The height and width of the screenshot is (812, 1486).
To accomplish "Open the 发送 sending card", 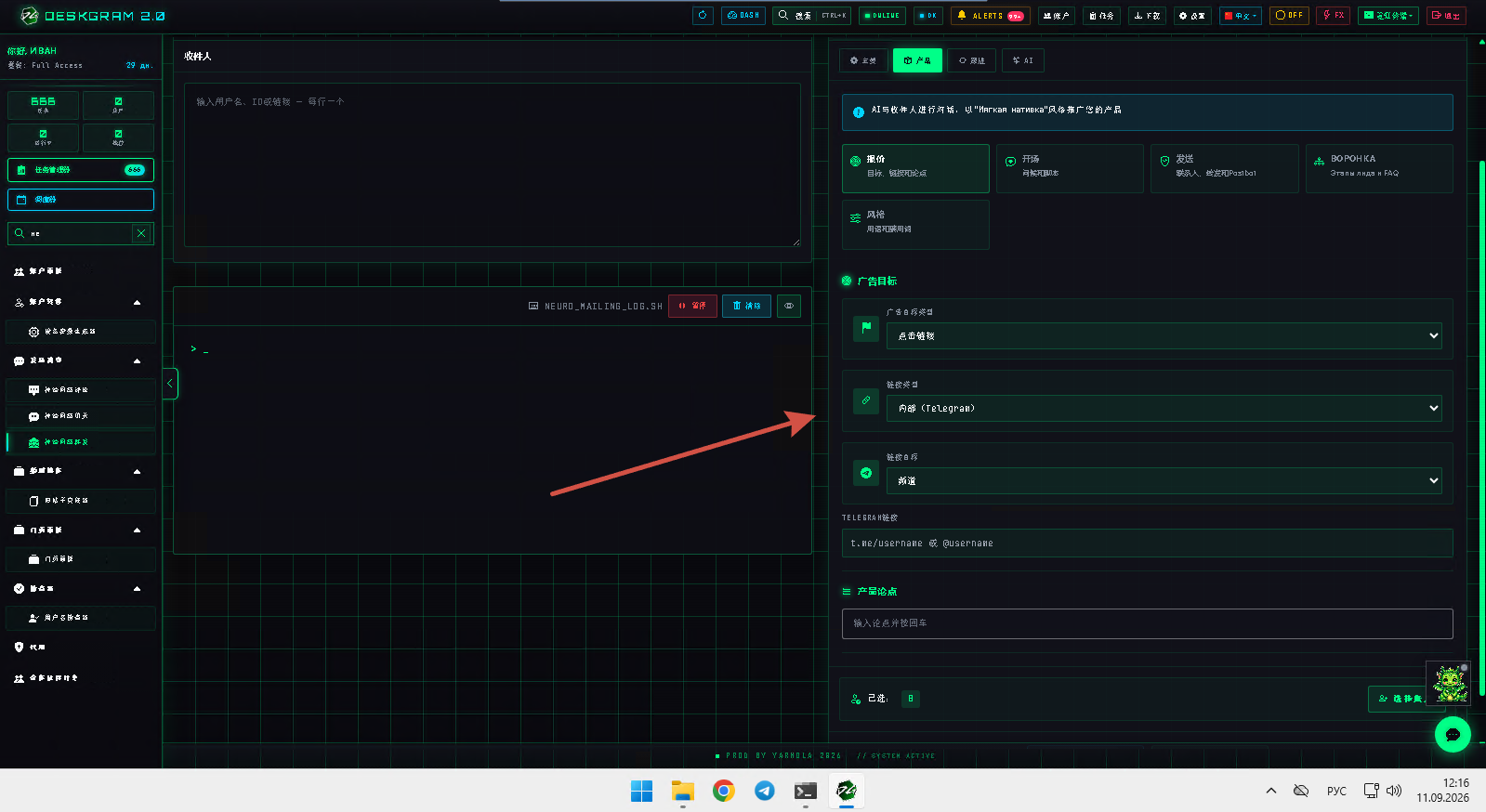I will click(x=1224, y=168).
